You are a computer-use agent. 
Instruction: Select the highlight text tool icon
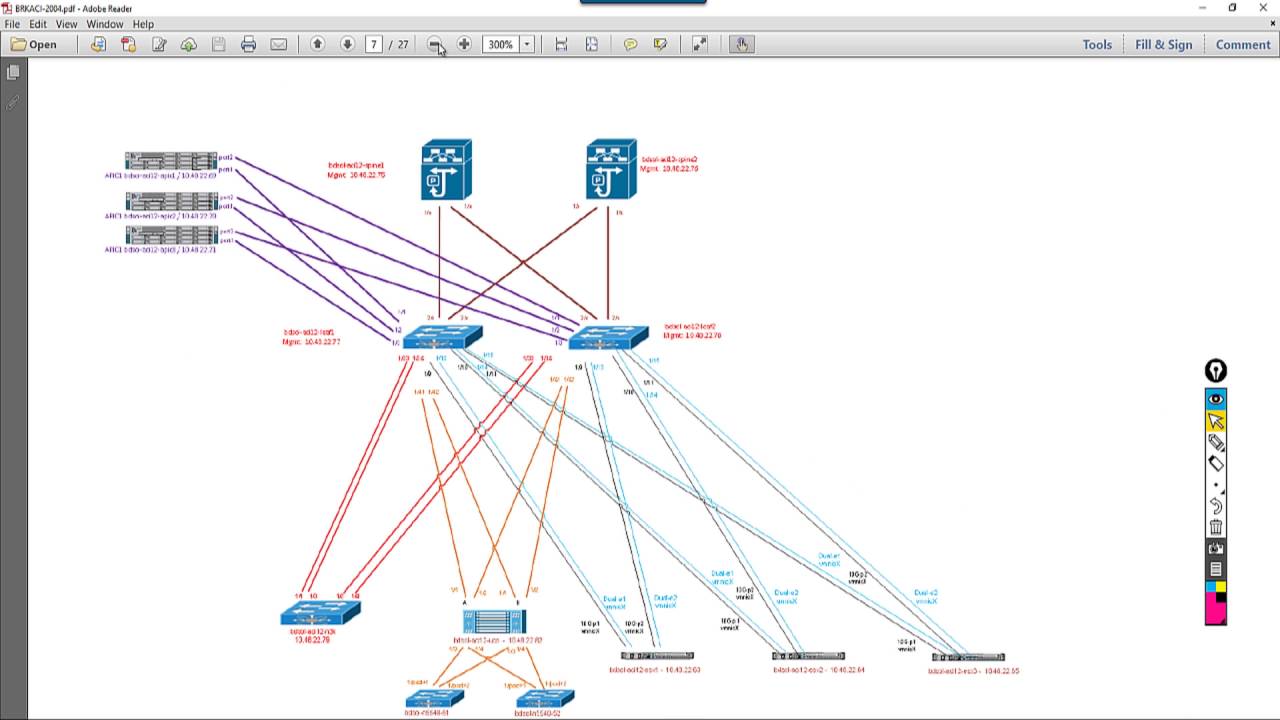(x=660, y=44)
